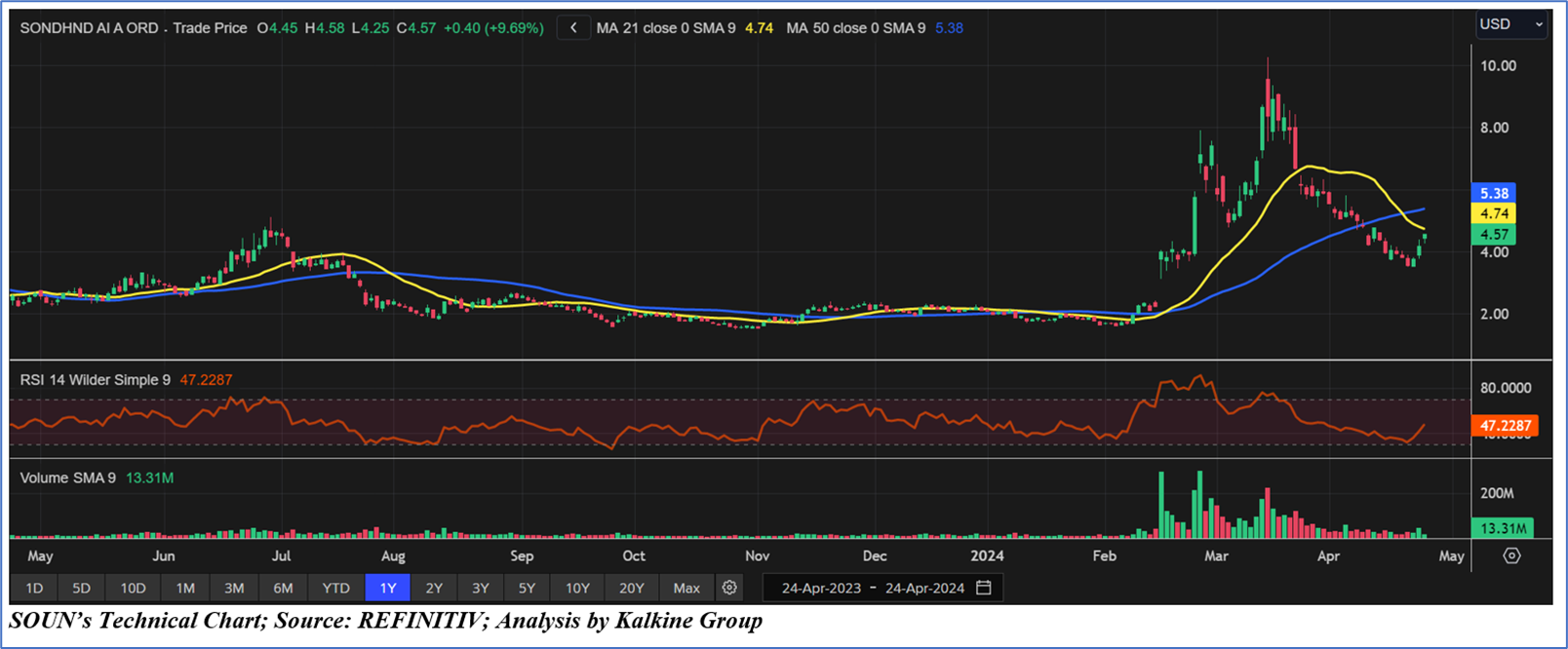Click the 8.00 price axis label

point(1494,128)
